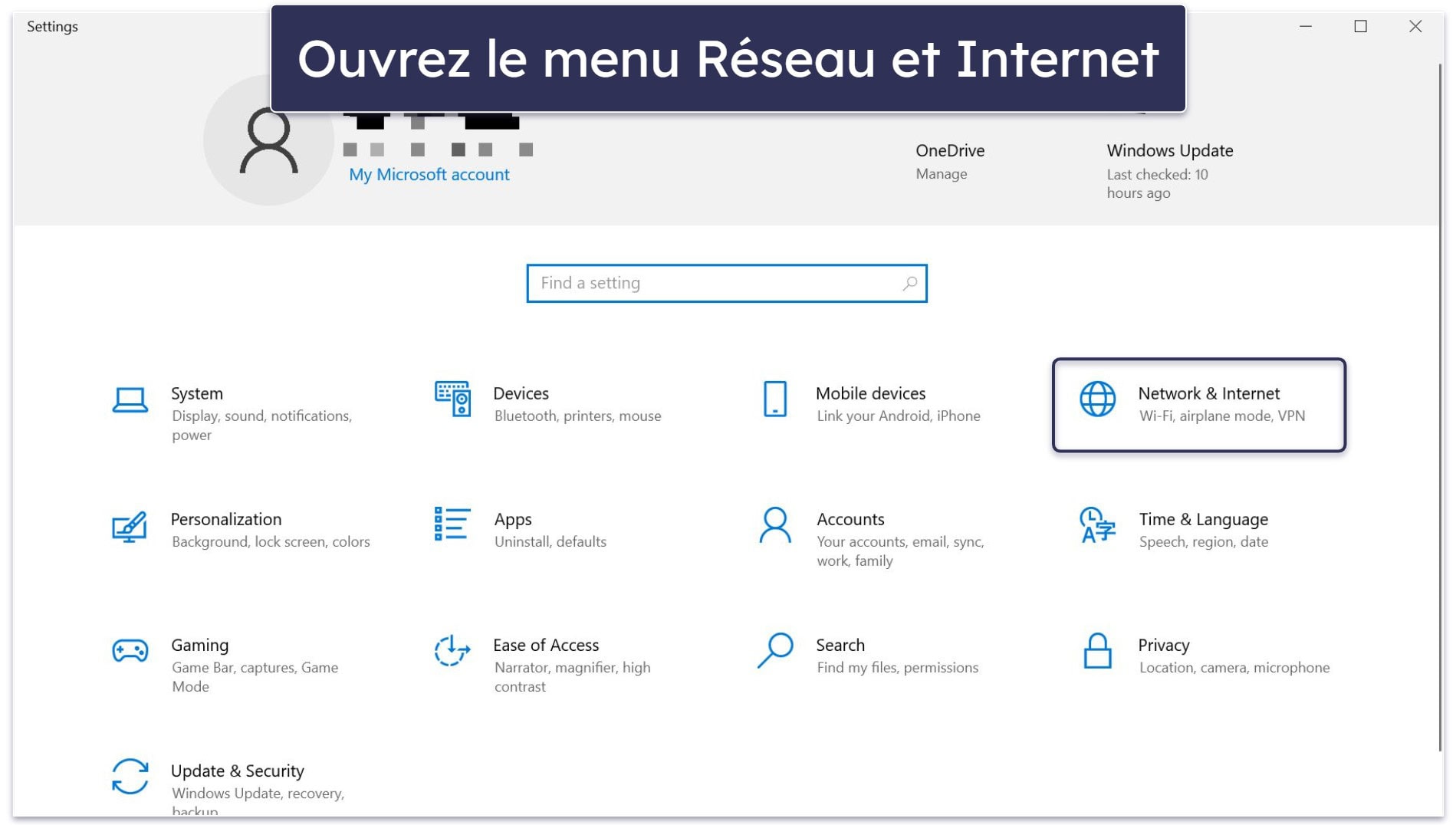Select the Accounts person icon
This screenshot has width=1456, height=825.
point(774,525)
